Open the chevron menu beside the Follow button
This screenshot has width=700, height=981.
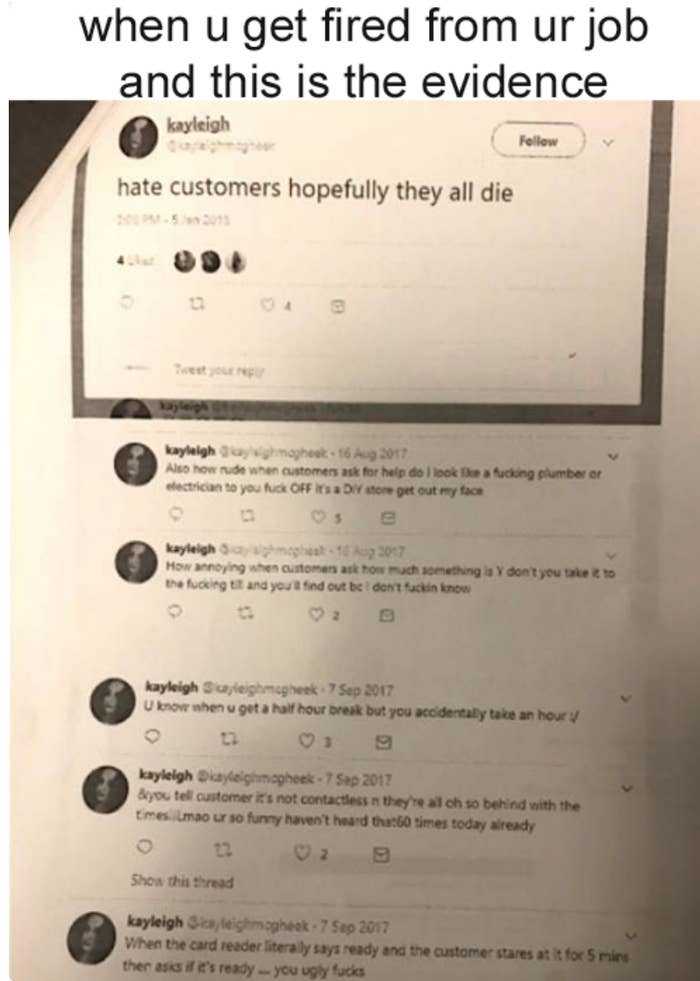pyautogui.click(x=607, y=143)
